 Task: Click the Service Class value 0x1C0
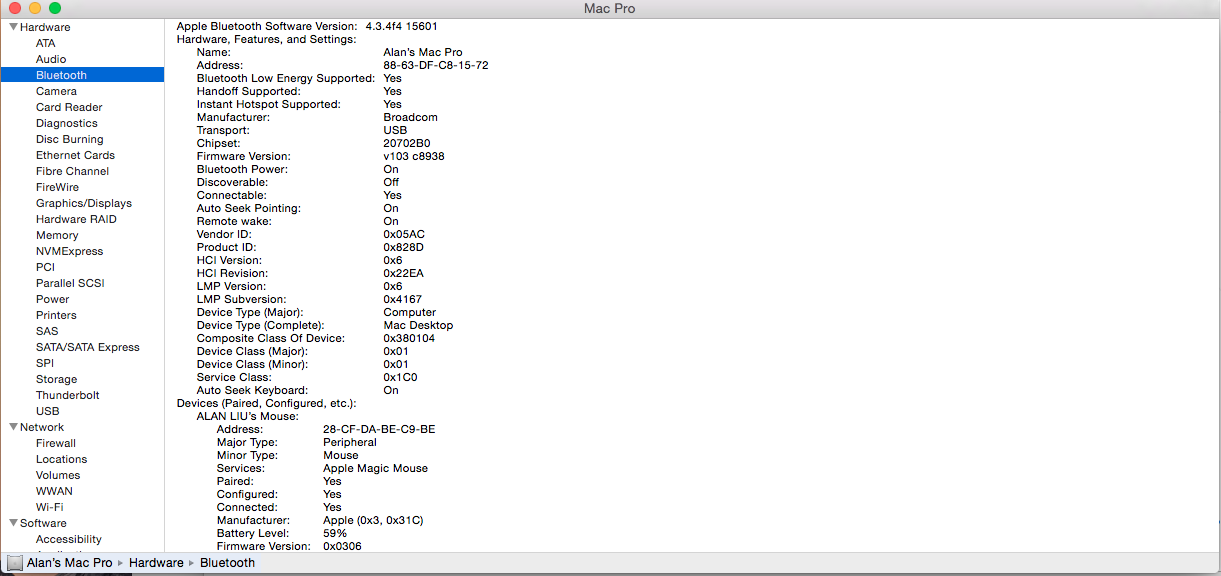[401, 377]
